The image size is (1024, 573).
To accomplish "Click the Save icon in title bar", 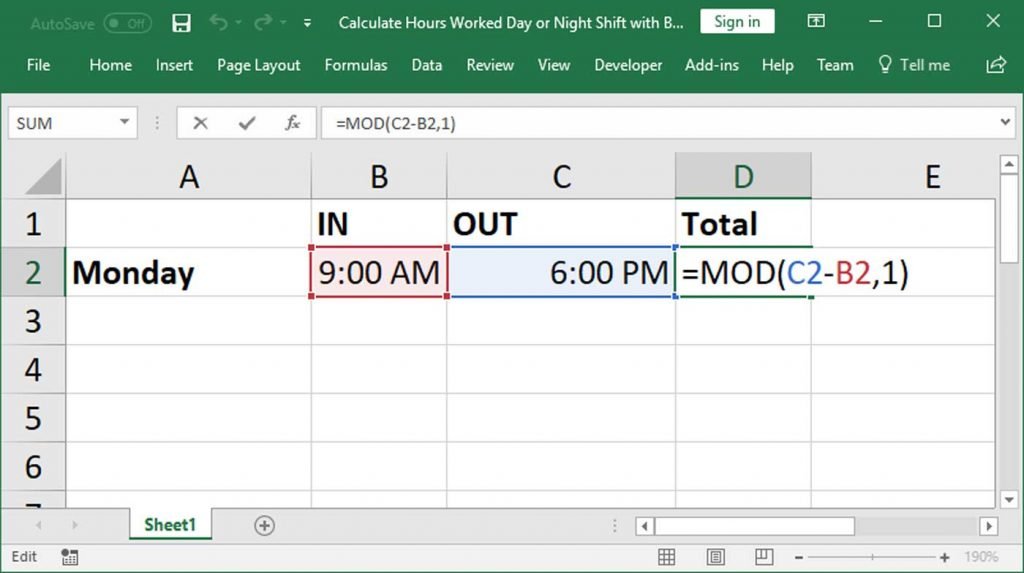I will click(x=181, y=22).
